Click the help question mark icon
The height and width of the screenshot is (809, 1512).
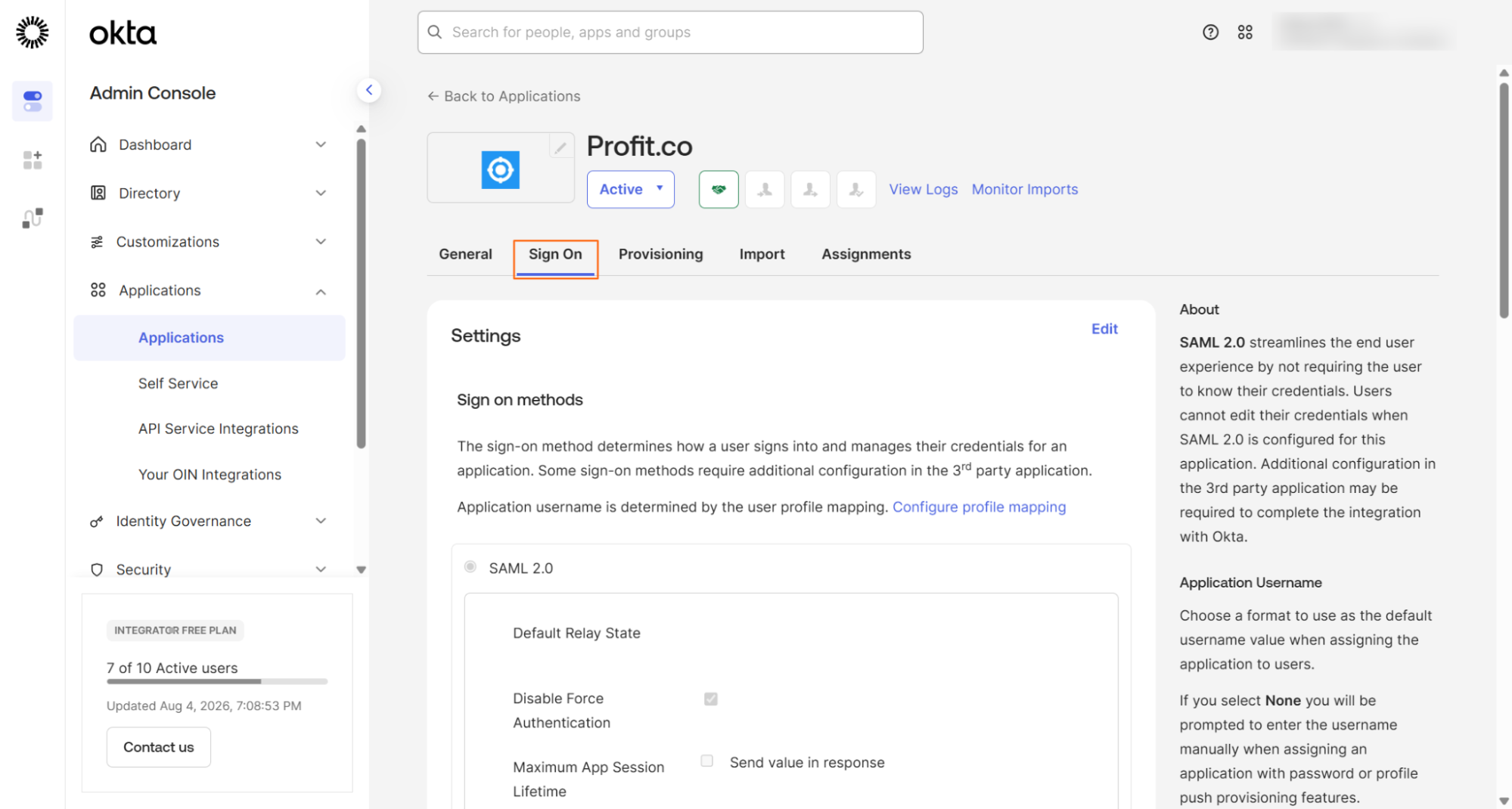(1210, 32)
